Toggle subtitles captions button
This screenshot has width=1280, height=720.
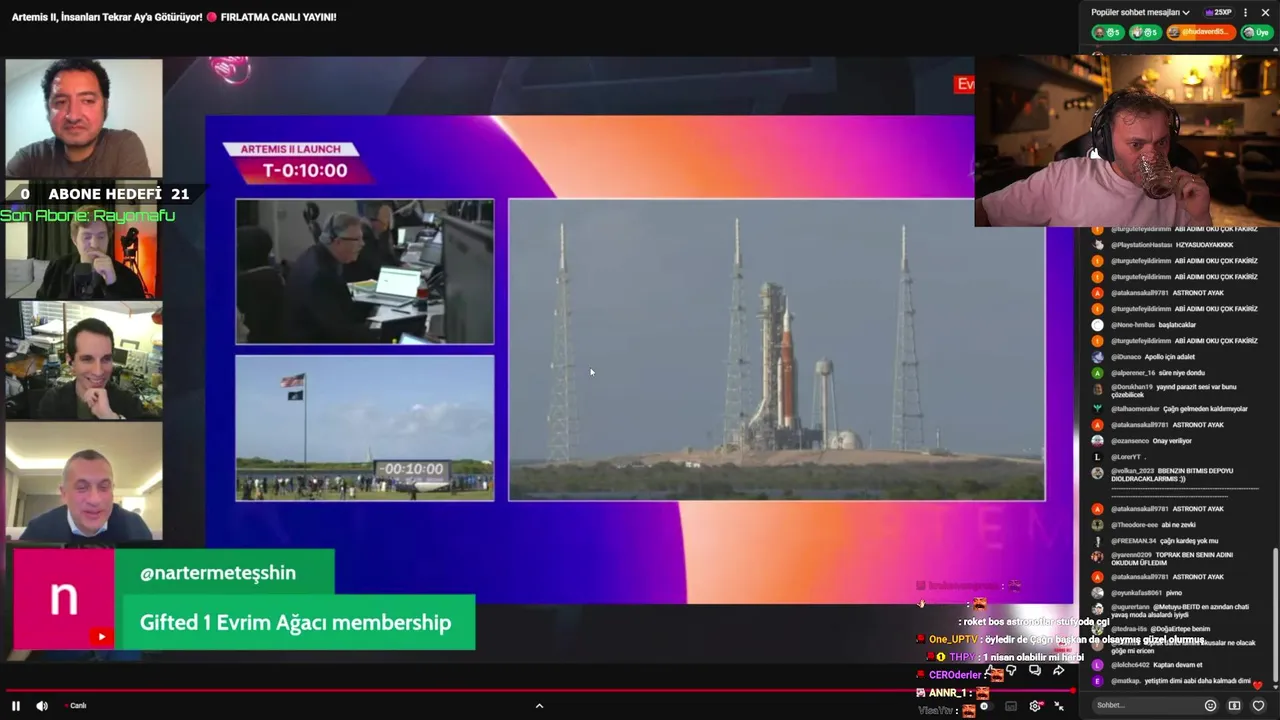(1011, 706)
